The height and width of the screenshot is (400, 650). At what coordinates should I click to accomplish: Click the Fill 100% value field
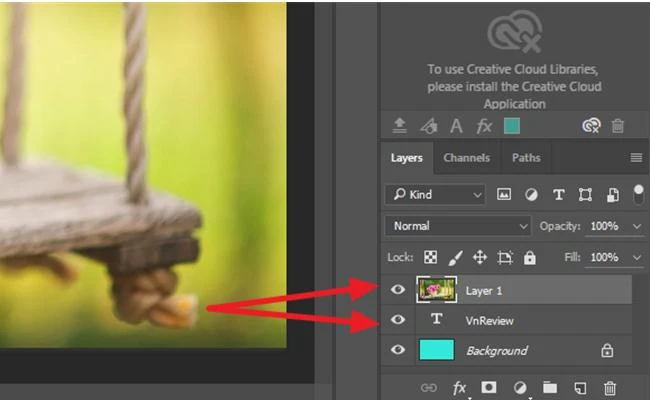[x=604, y=257]
